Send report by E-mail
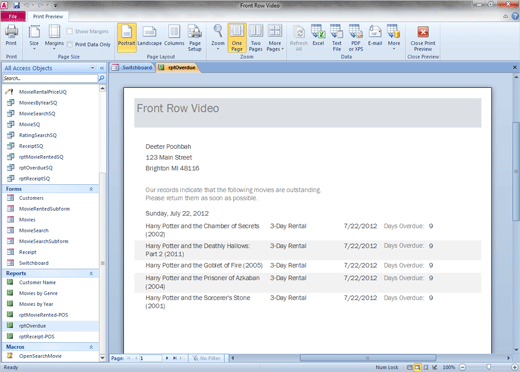 pyautogui.click(x=375, y=35)
